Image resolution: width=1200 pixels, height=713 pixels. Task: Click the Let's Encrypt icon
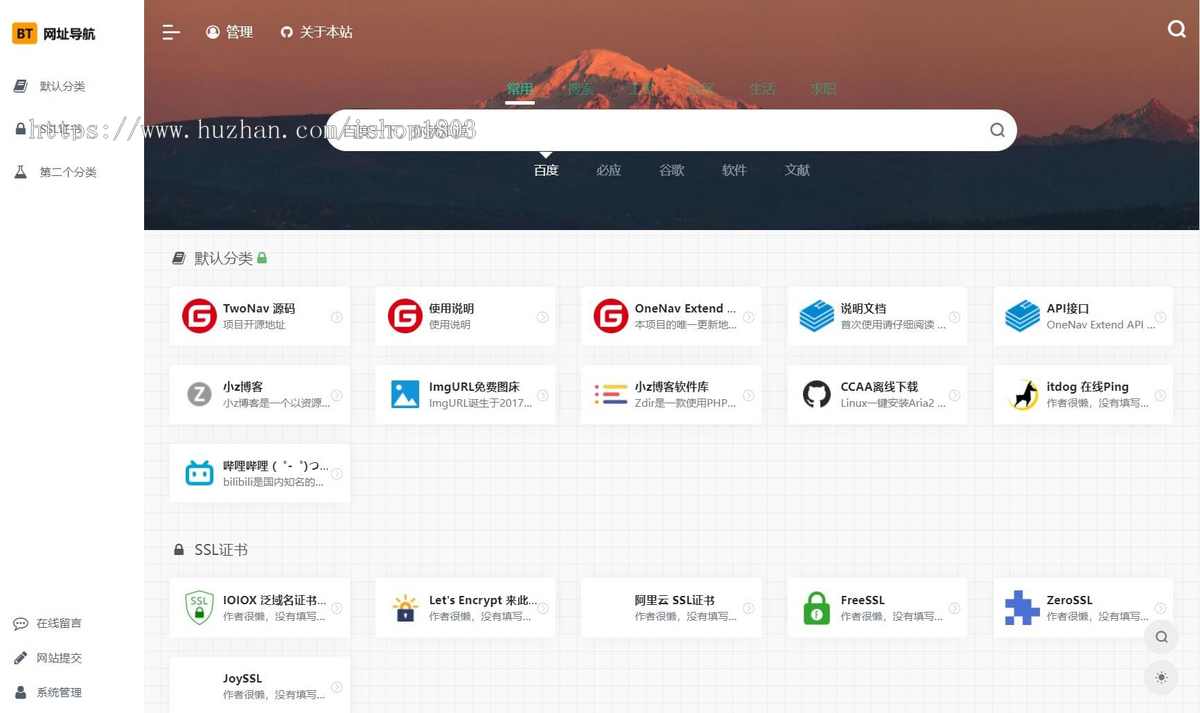(405, 608)
